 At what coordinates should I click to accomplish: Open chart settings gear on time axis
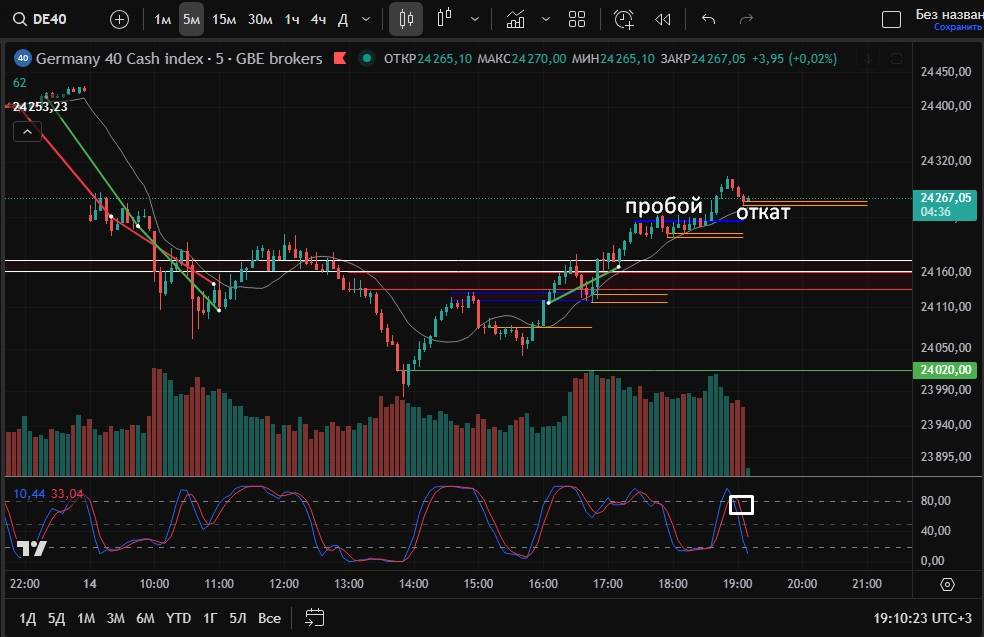click(x=948, y=584)
